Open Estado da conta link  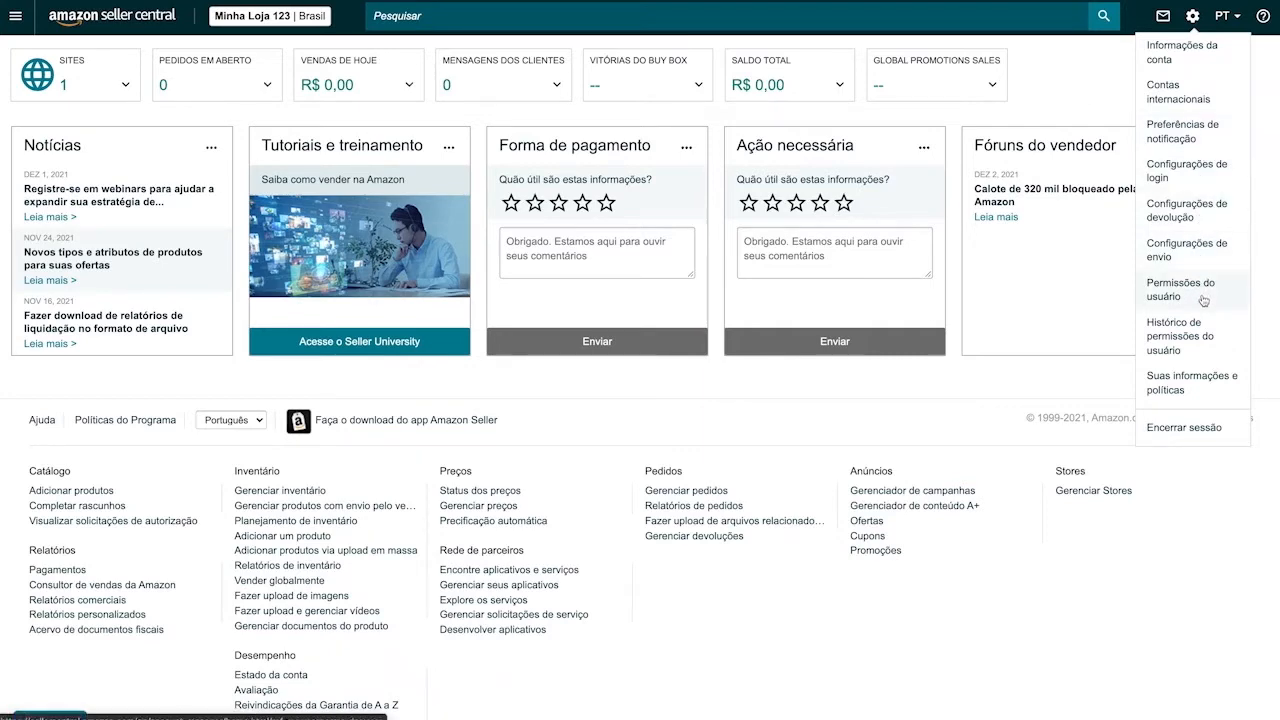(271, 675)
